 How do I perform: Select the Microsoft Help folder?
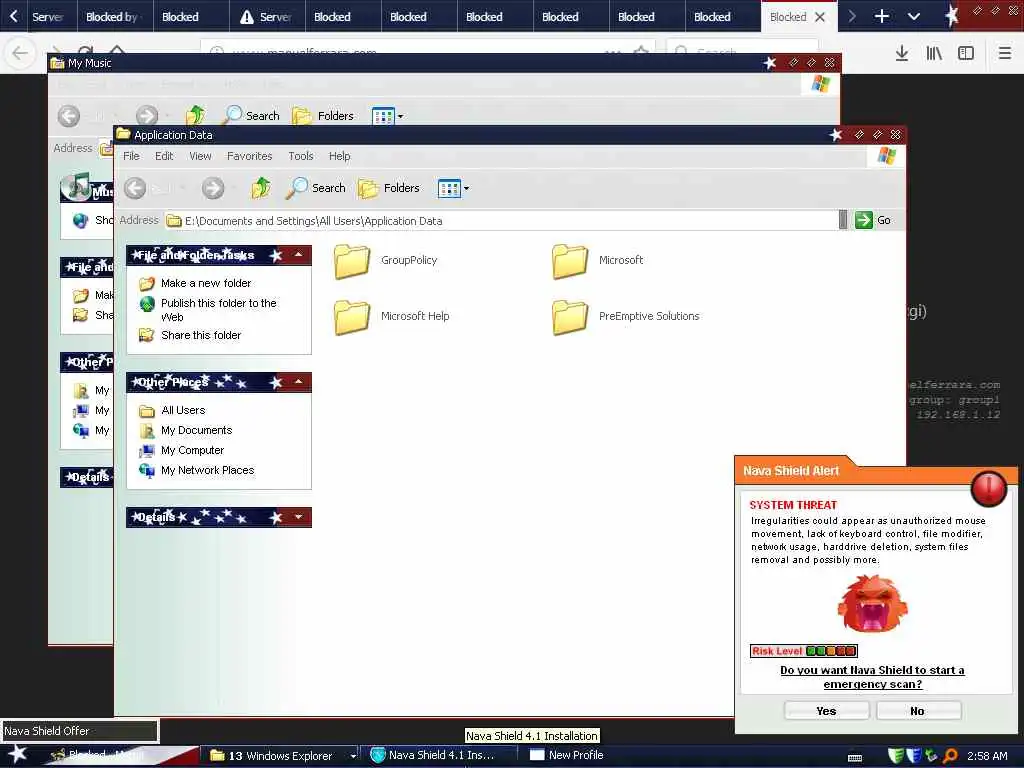(392, 317)
